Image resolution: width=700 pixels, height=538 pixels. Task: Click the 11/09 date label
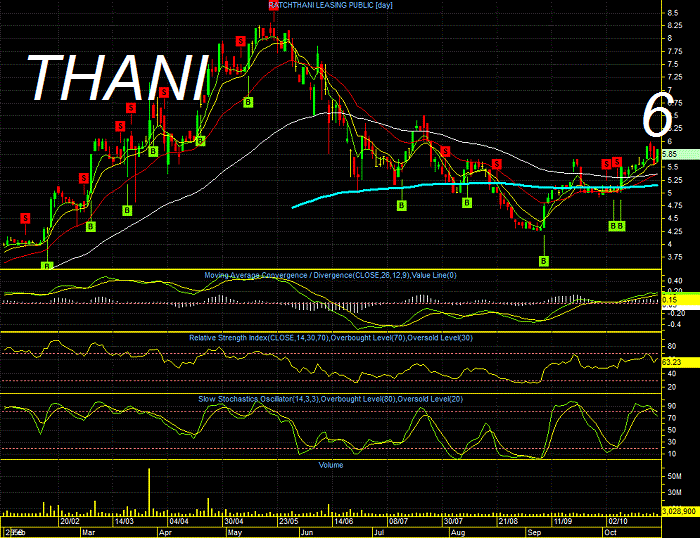(x=563, y=521)
